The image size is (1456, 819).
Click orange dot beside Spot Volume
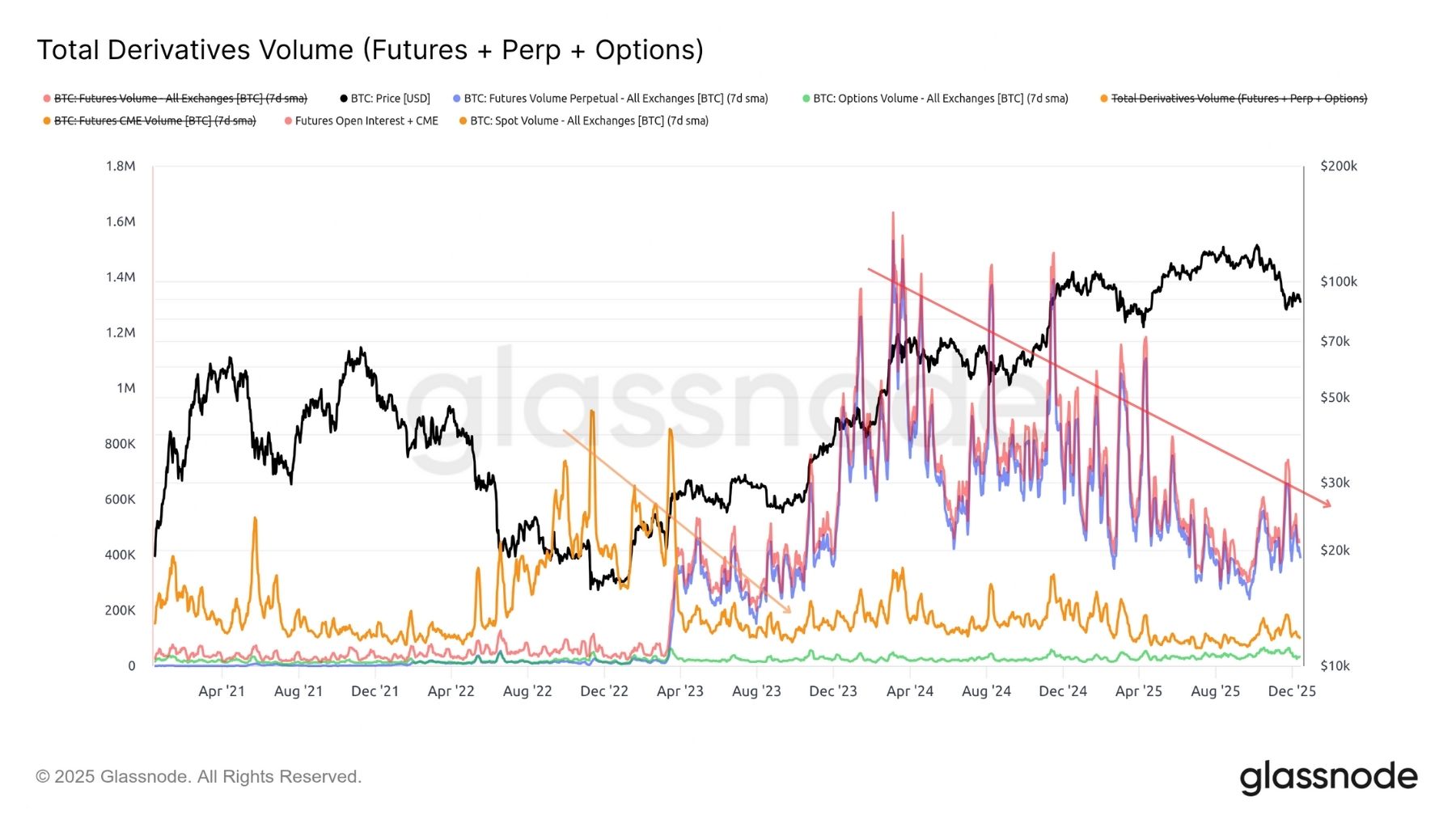point(463,121)
